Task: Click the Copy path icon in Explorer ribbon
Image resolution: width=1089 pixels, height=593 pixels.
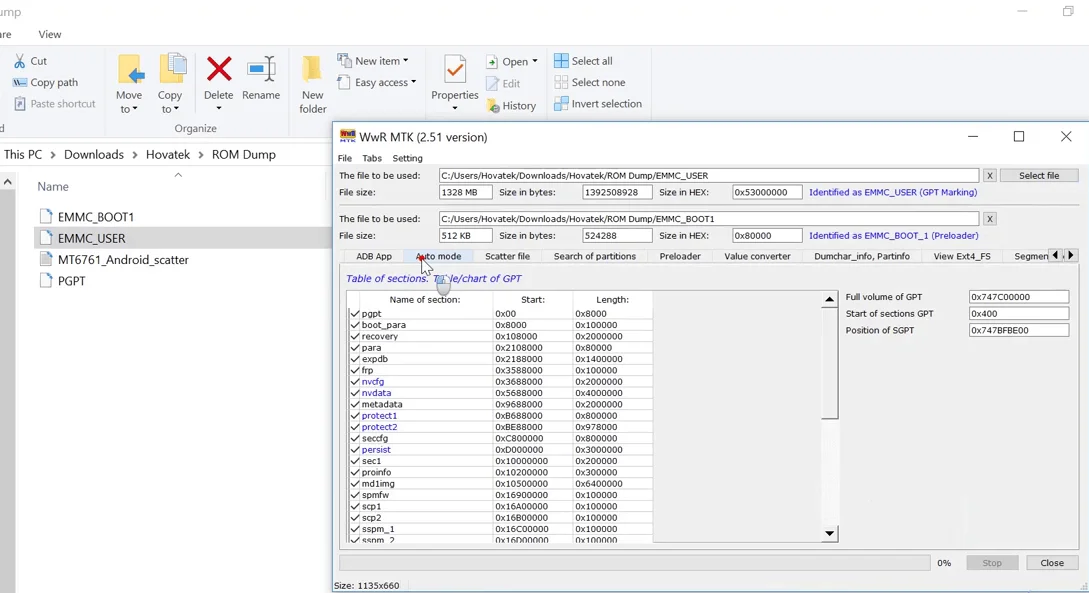Action: pyautogui.click(x=19, y=83)
